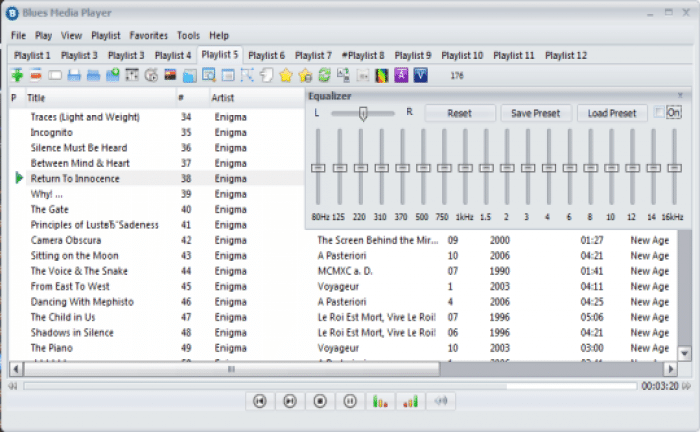Switch to the #Playlist 8 tab
700x432 pixels.
click(x=363, y=56)
